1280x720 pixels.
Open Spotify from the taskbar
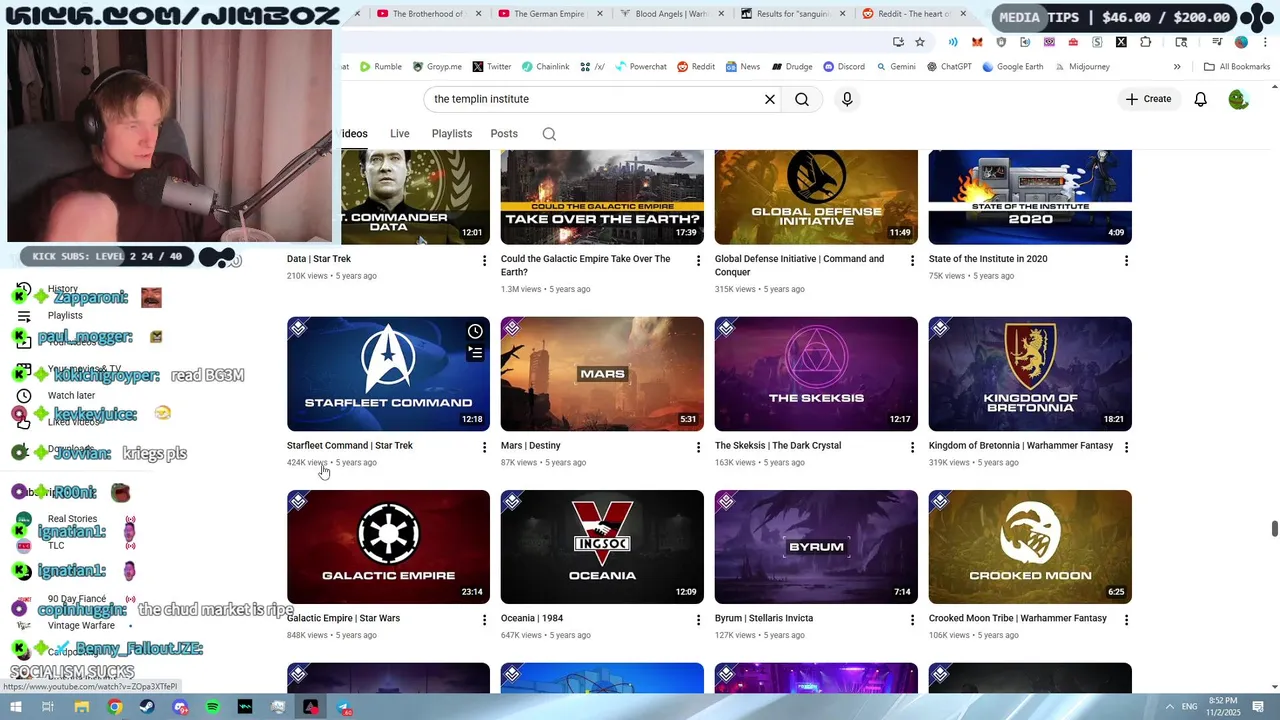(212, 707)
